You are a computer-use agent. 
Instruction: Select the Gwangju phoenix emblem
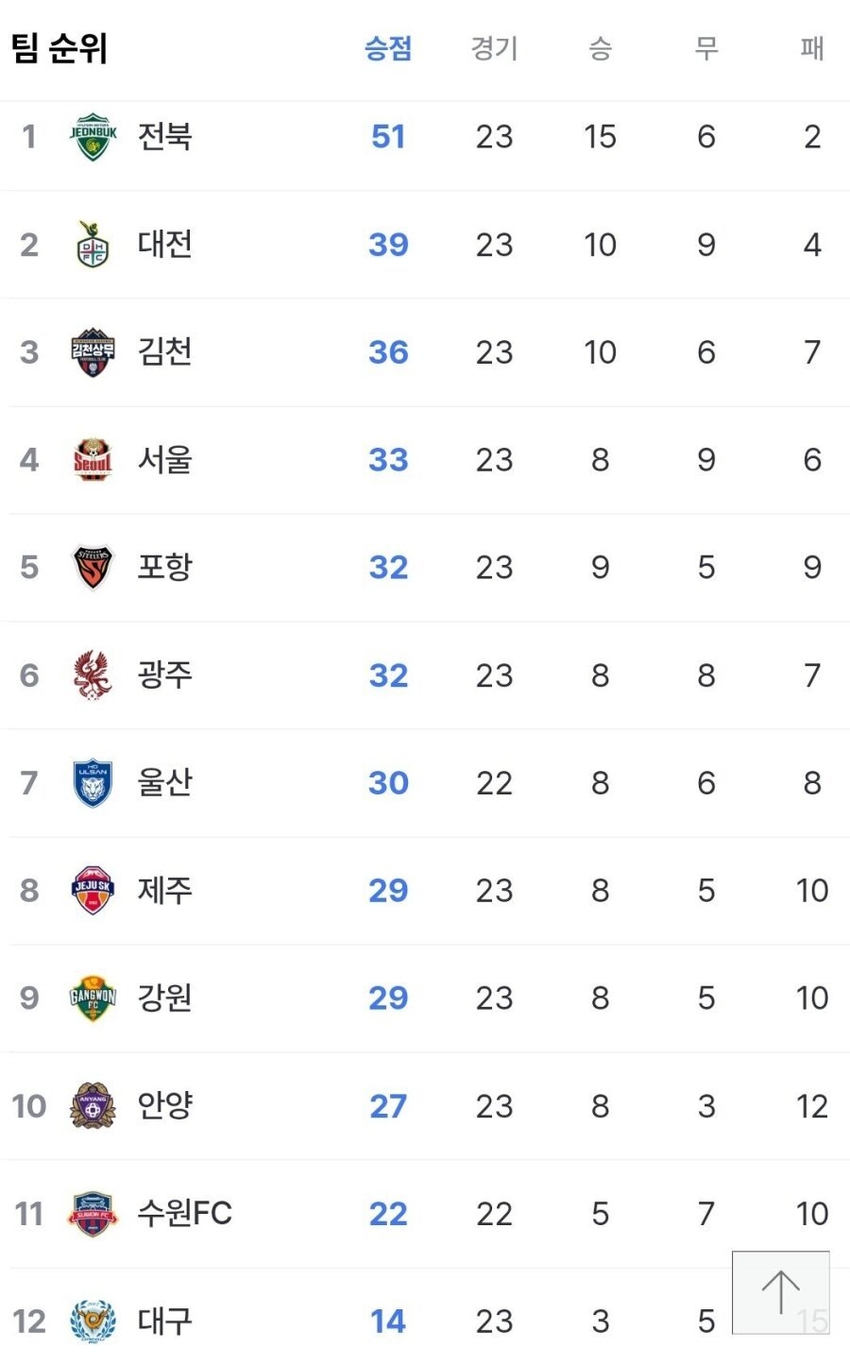click(93, 675)
